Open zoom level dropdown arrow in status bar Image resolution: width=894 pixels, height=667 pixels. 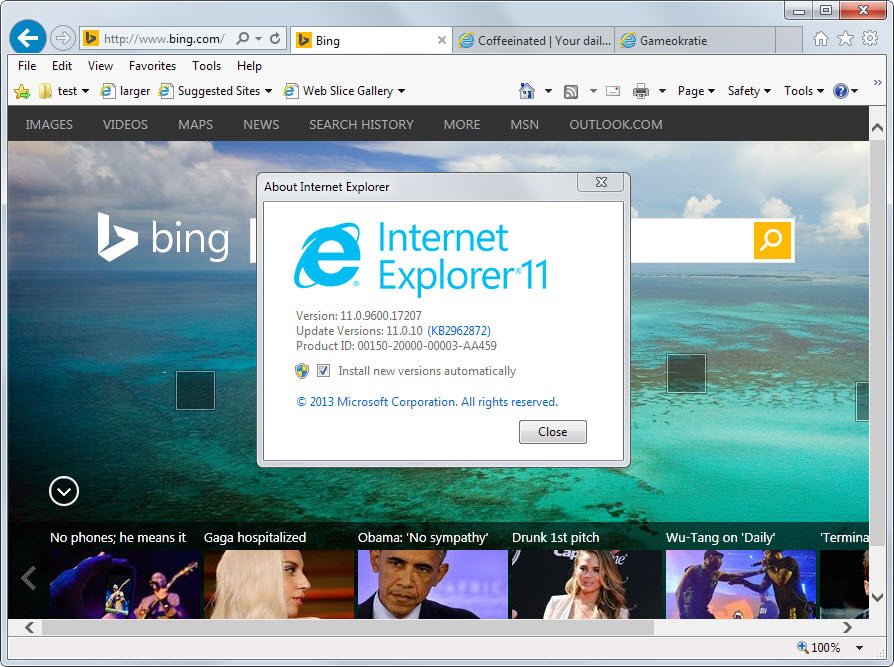(x=859, y=647)
